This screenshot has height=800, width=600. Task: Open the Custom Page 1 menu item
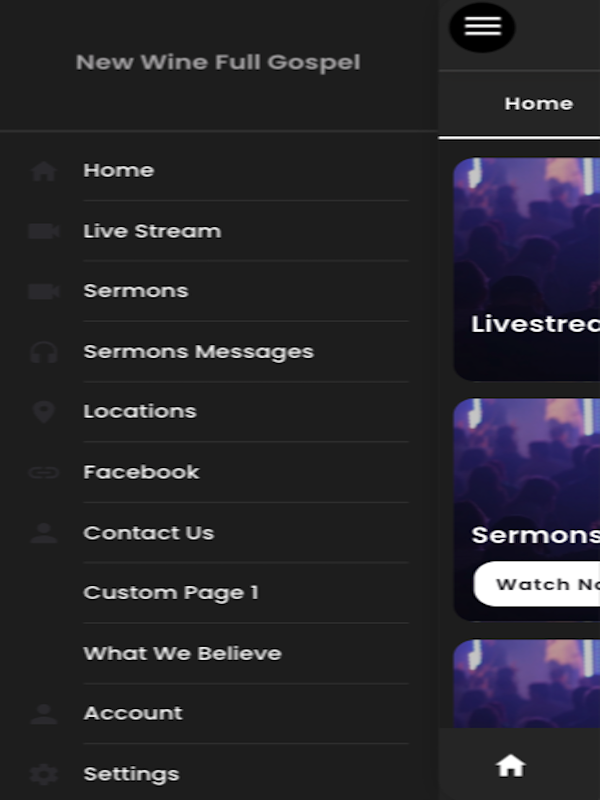tap(171, 593)
